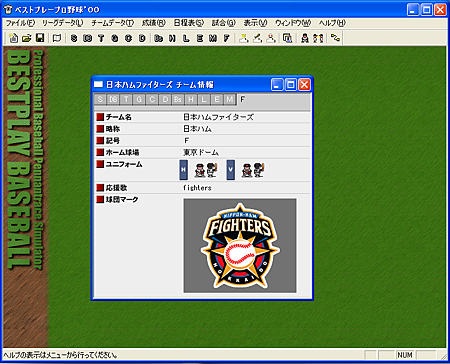This screenshot has height=364, width=450.
Task: Click red marker beside 球団マーク
Action: coord(100,199)
